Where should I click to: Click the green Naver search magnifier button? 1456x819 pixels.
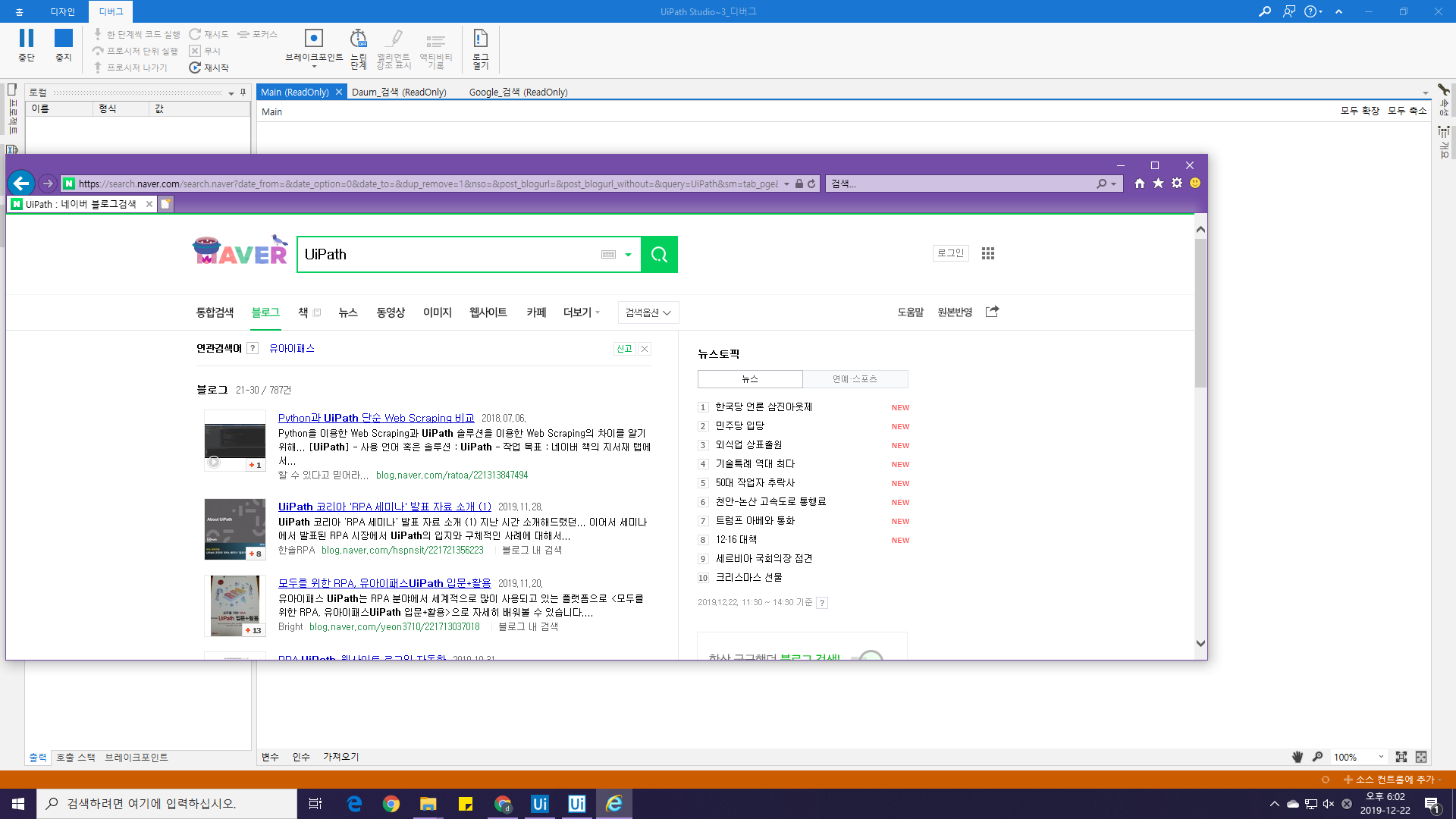point(659,255)
